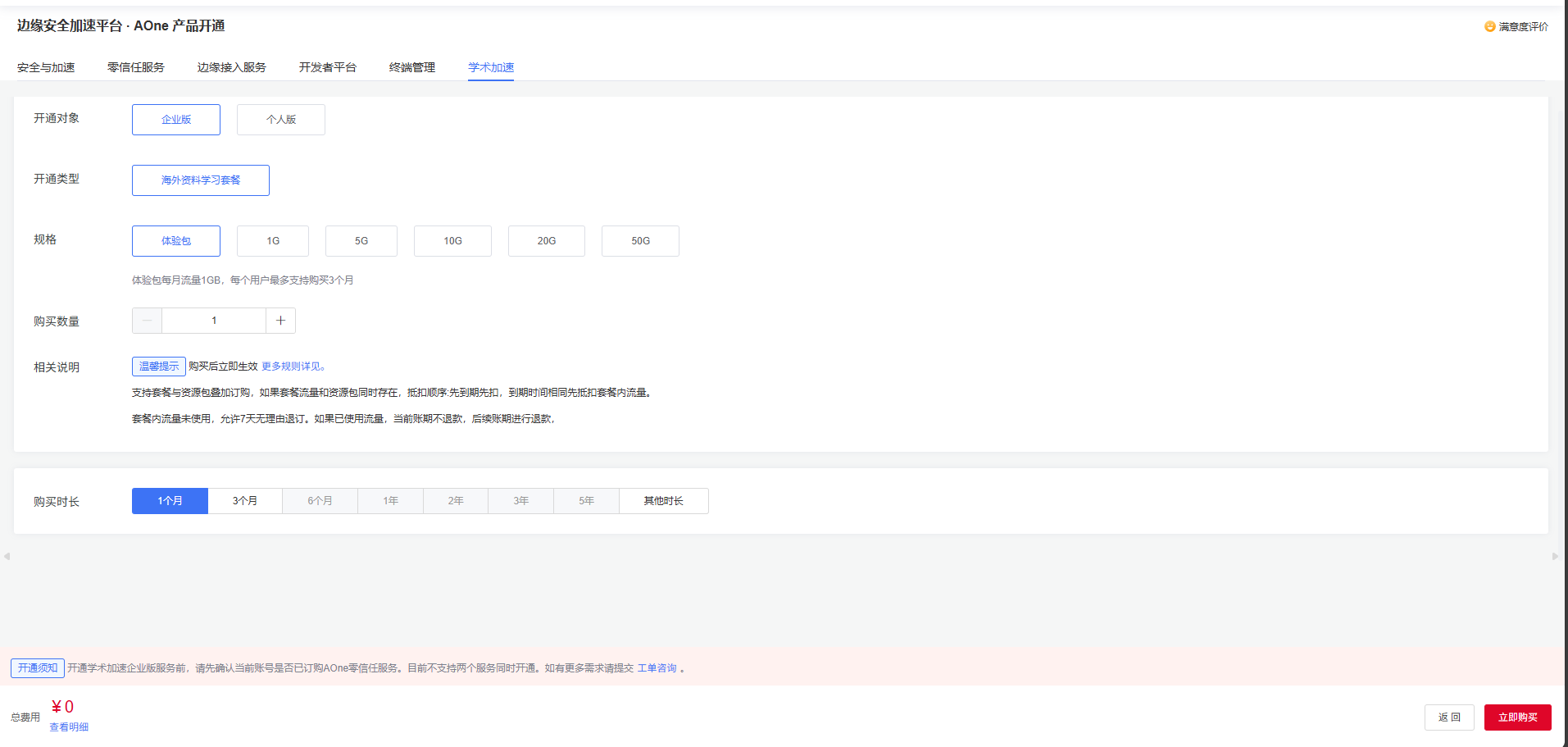This screenshot has width=1568, height=747.
Task: Select the 5G specification
Action: coord(361,241)
